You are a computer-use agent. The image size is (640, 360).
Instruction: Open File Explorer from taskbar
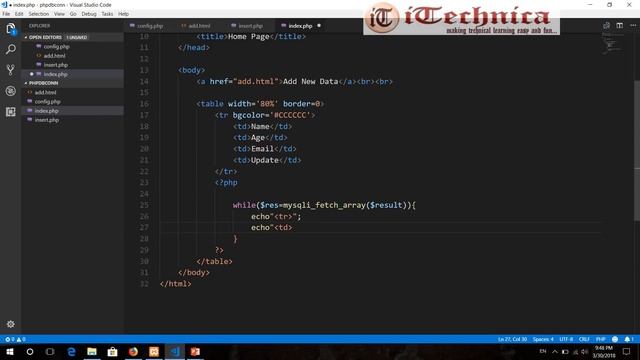(x=92, y=351)
